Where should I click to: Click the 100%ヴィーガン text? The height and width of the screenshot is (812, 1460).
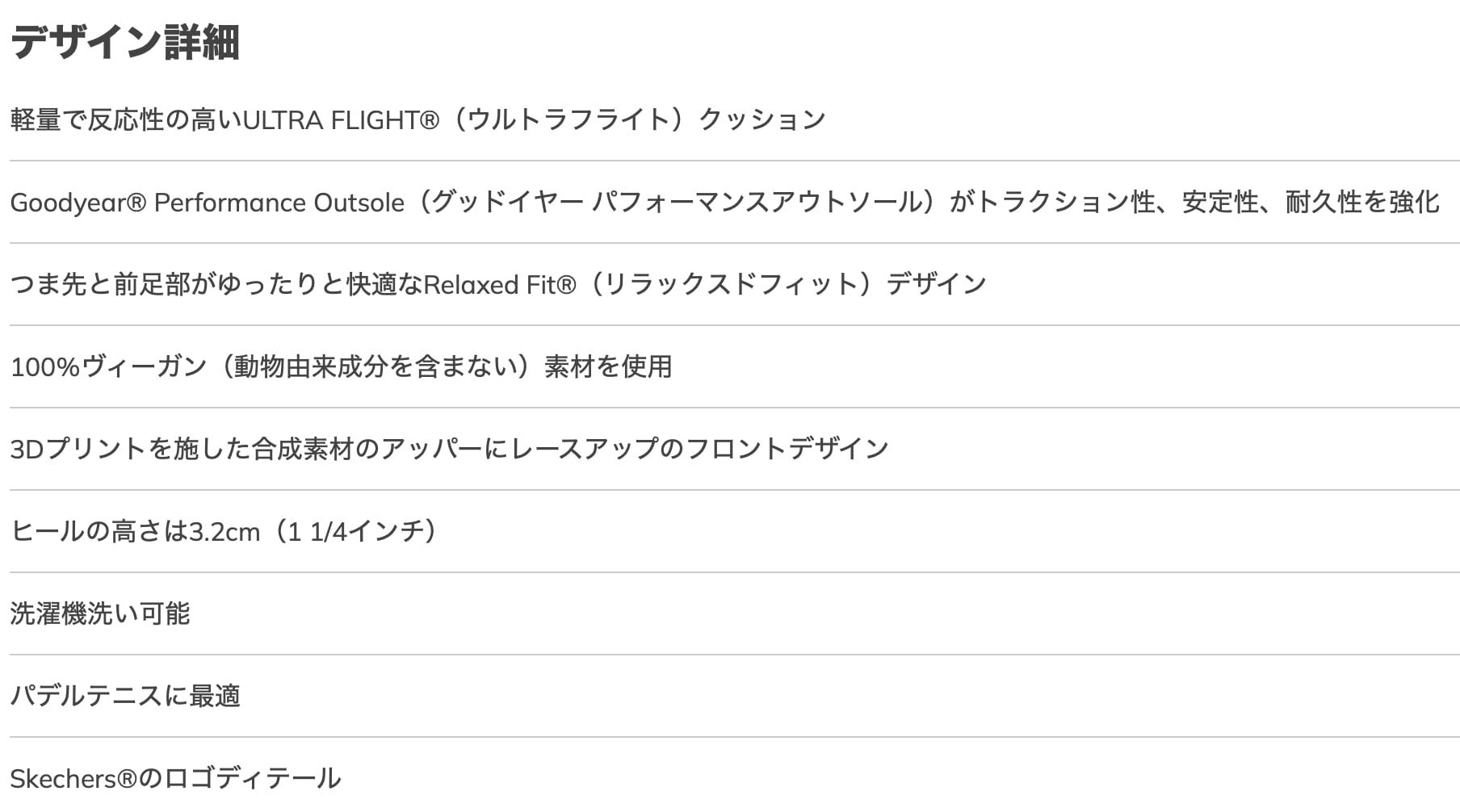tap(108, 367)
